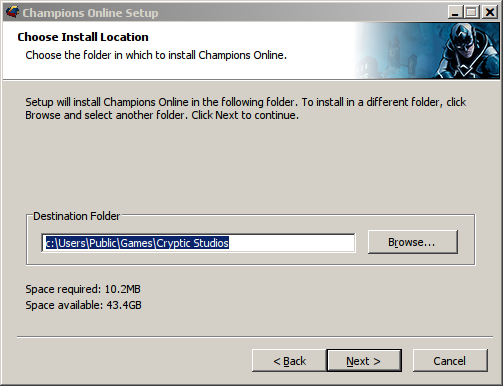Click the 'Choose Install Location' heading
Image resolution: width=503 pixels, height=386 pixels.
[83, 37]
